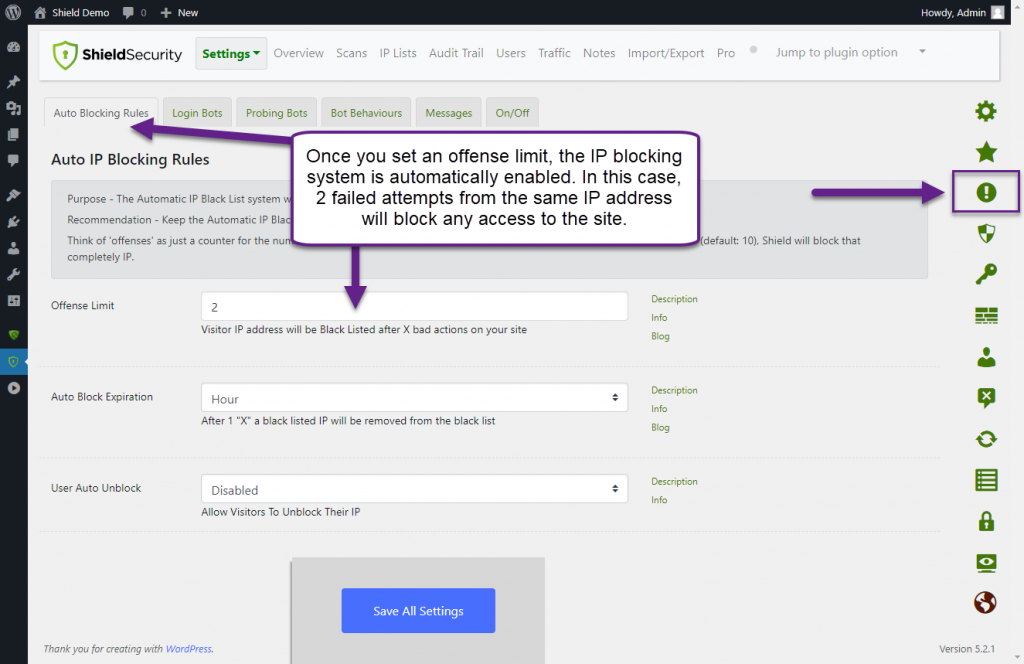The image size is (1024, 664).
Task: Switch to the On/Off tab
Action: 512,112
